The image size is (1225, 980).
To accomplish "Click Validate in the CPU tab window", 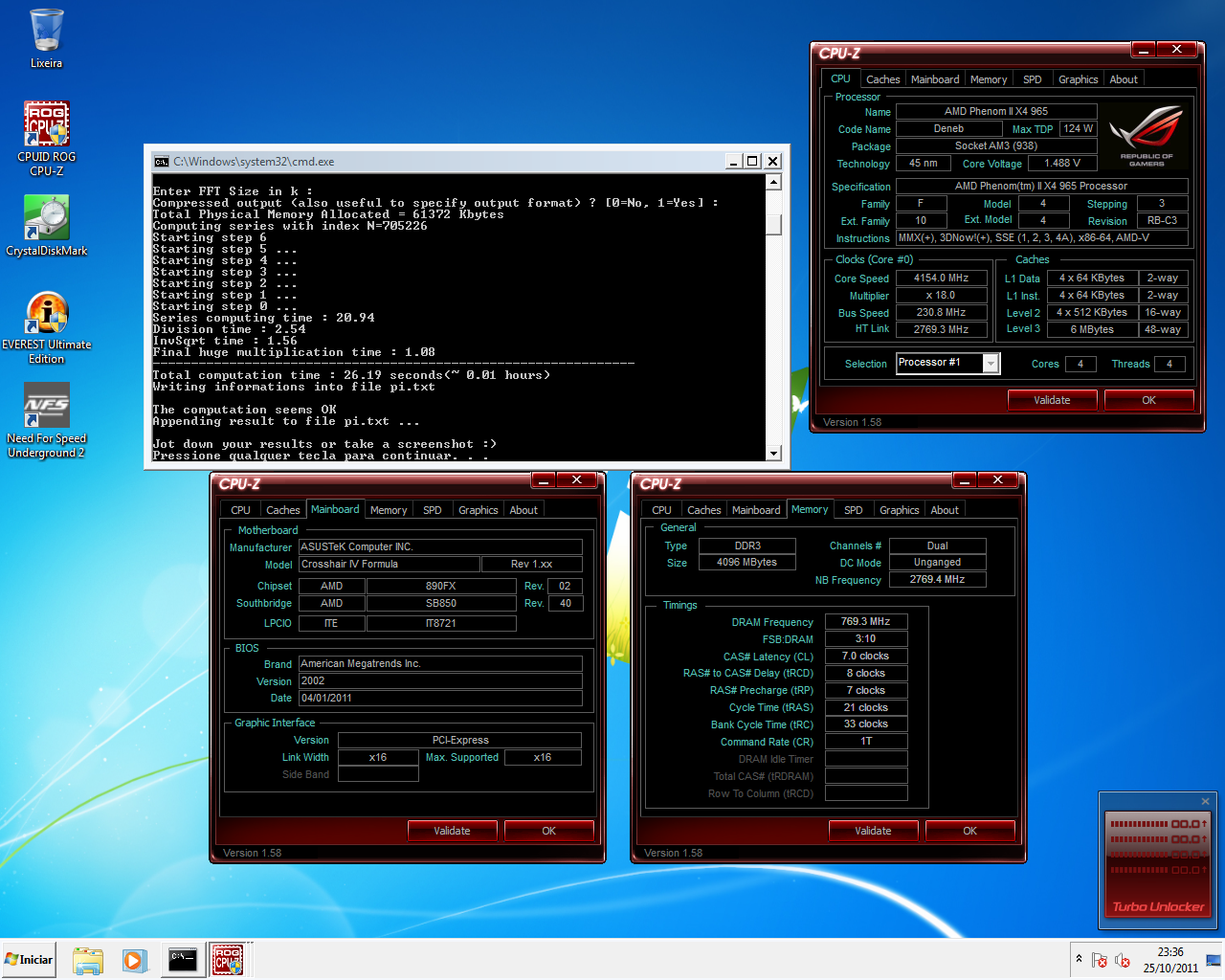I will (x=1052, y=400).
